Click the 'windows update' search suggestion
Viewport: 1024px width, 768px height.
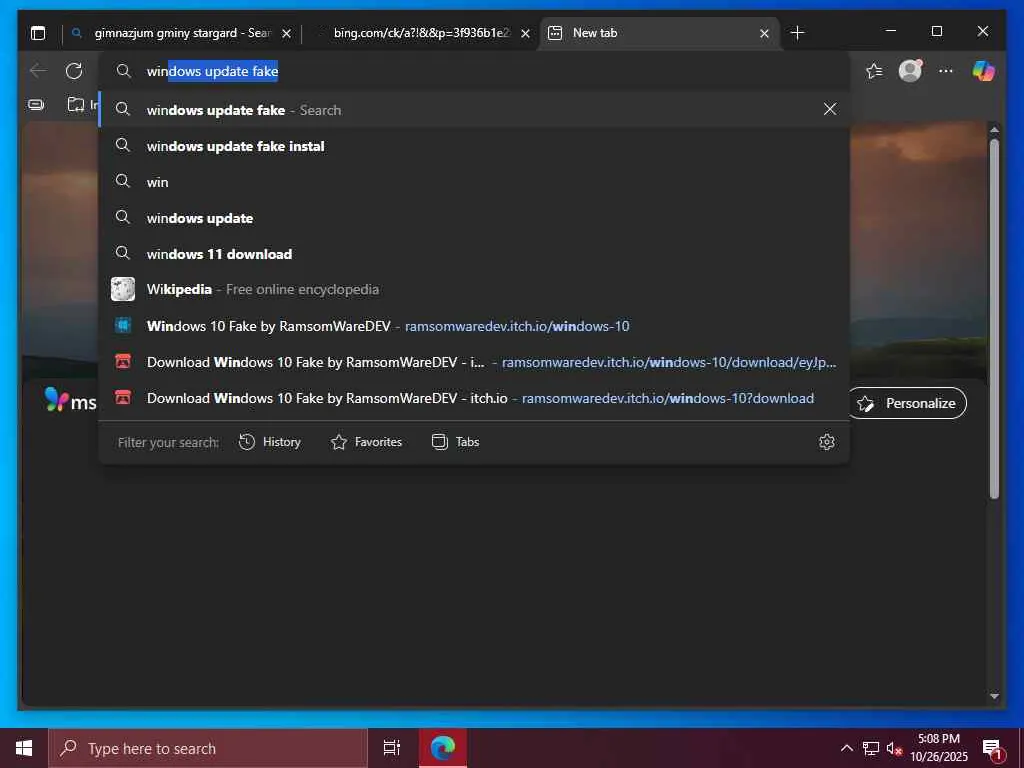pyautogui.click(x=474, y=217)
